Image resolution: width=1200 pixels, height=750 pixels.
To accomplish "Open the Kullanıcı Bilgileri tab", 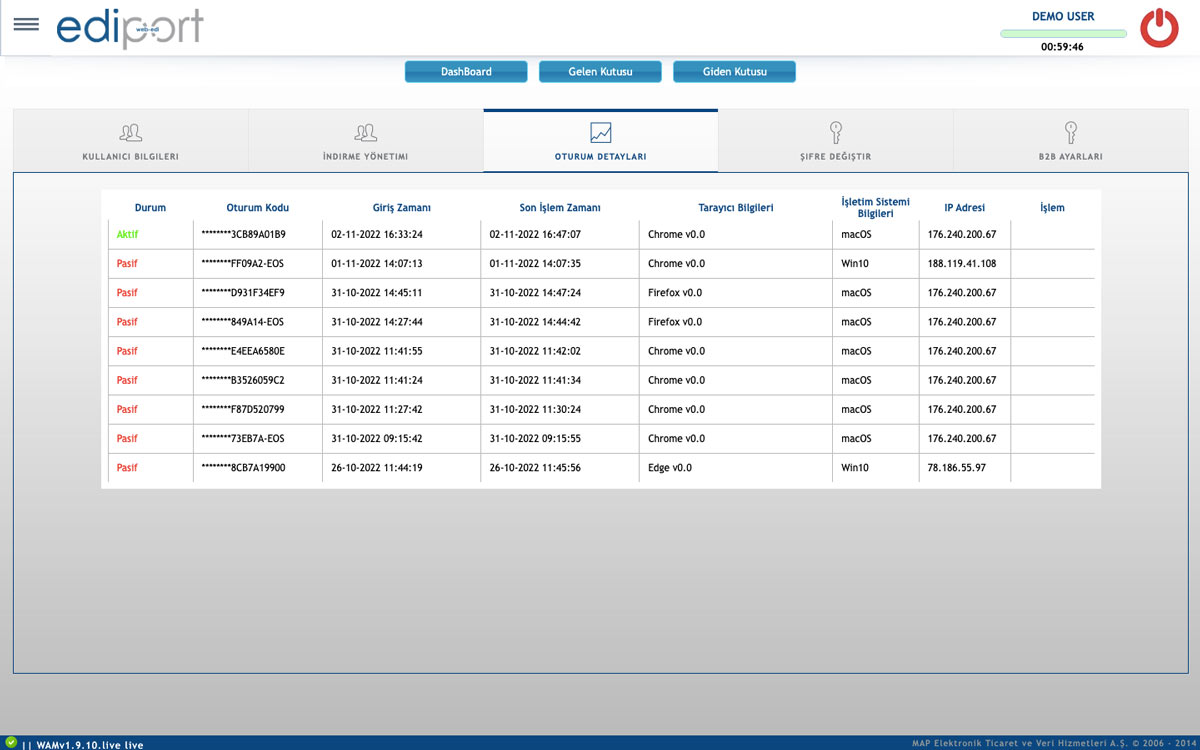I will pos(131,140).
